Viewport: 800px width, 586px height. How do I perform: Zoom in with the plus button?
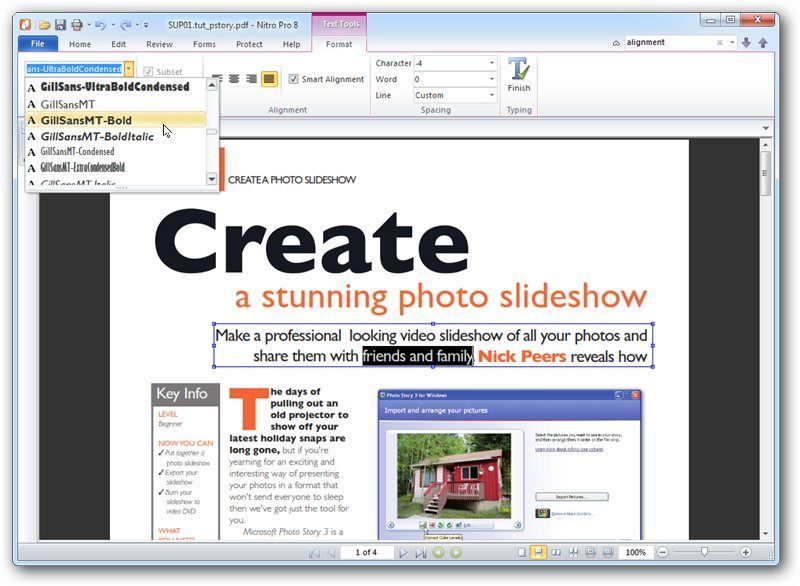click(x=745, y=552)
